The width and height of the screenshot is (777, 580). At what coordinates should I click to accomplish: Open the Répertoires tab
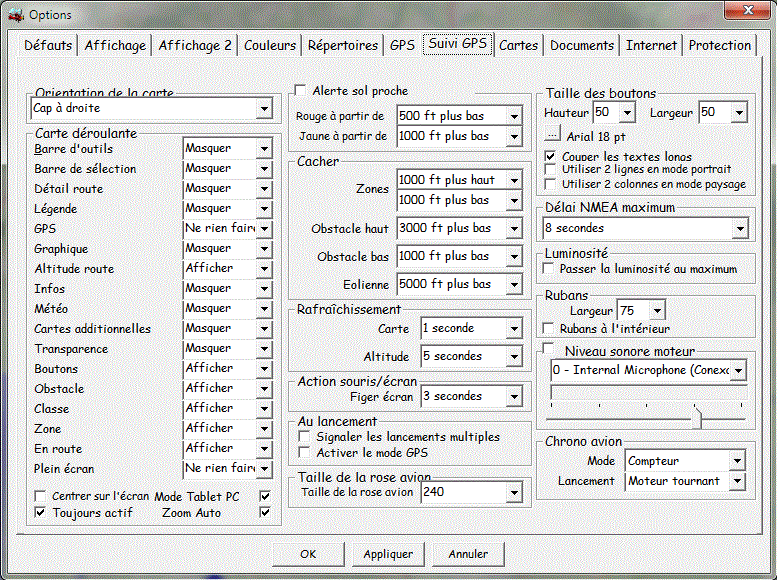click(343, 45)
